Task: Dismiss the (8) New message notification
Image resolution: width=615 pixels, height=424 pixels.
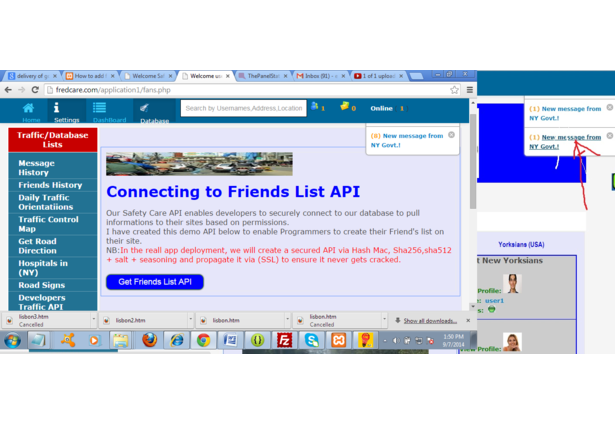Action: (x=451, y=135)
